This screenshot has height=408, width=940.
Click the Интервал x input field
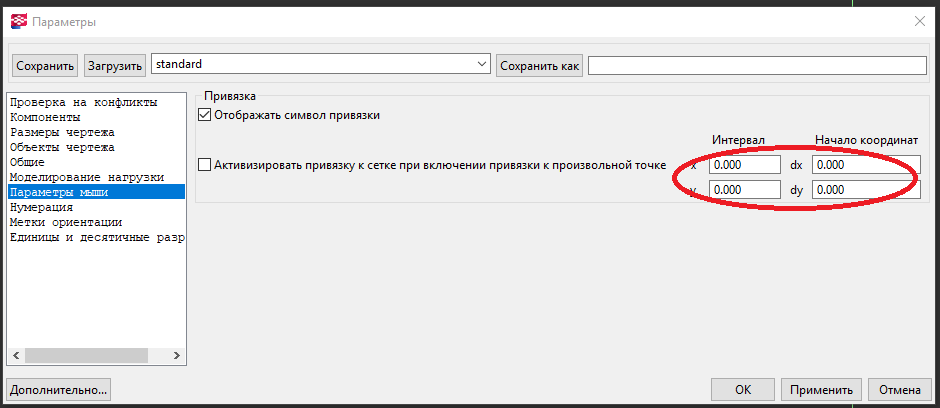(744, 165)
